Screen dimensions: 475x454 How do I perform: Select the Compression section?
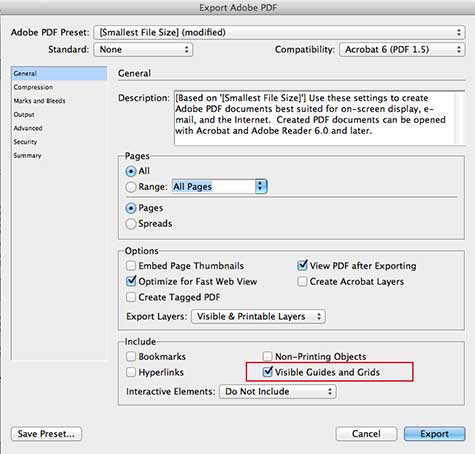pyautogui.click(x=59, y=87)
